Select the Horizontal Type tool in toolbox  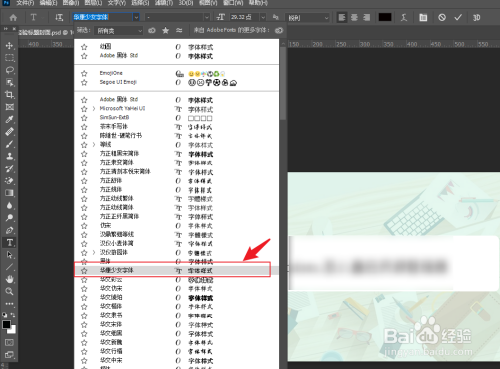click(x=9, y=242)
